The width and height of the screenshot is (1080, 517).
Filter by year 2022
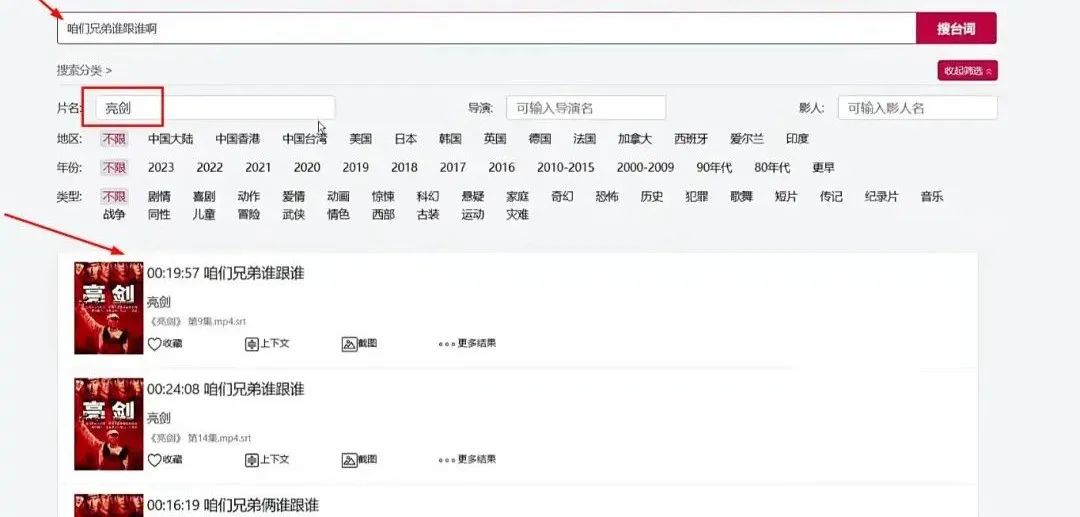tap(209, 167)
